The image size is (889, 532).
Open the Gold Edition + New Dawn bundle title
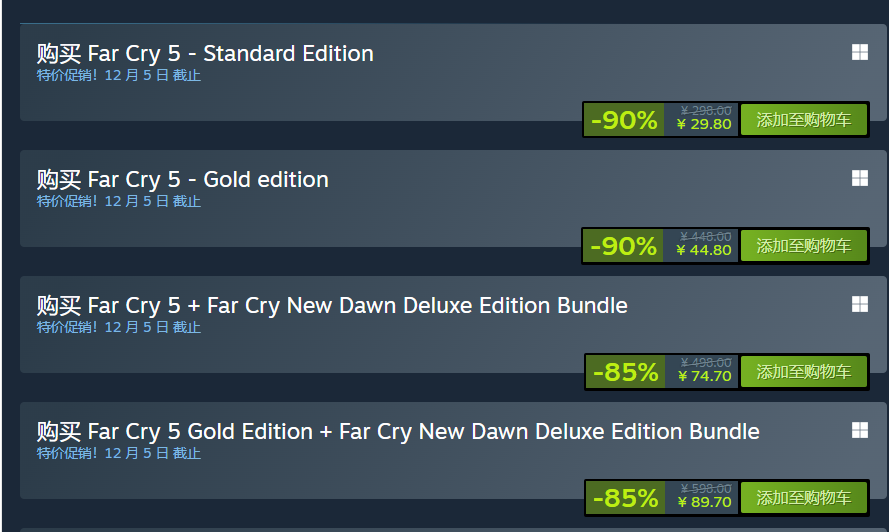tap(398, 432)
